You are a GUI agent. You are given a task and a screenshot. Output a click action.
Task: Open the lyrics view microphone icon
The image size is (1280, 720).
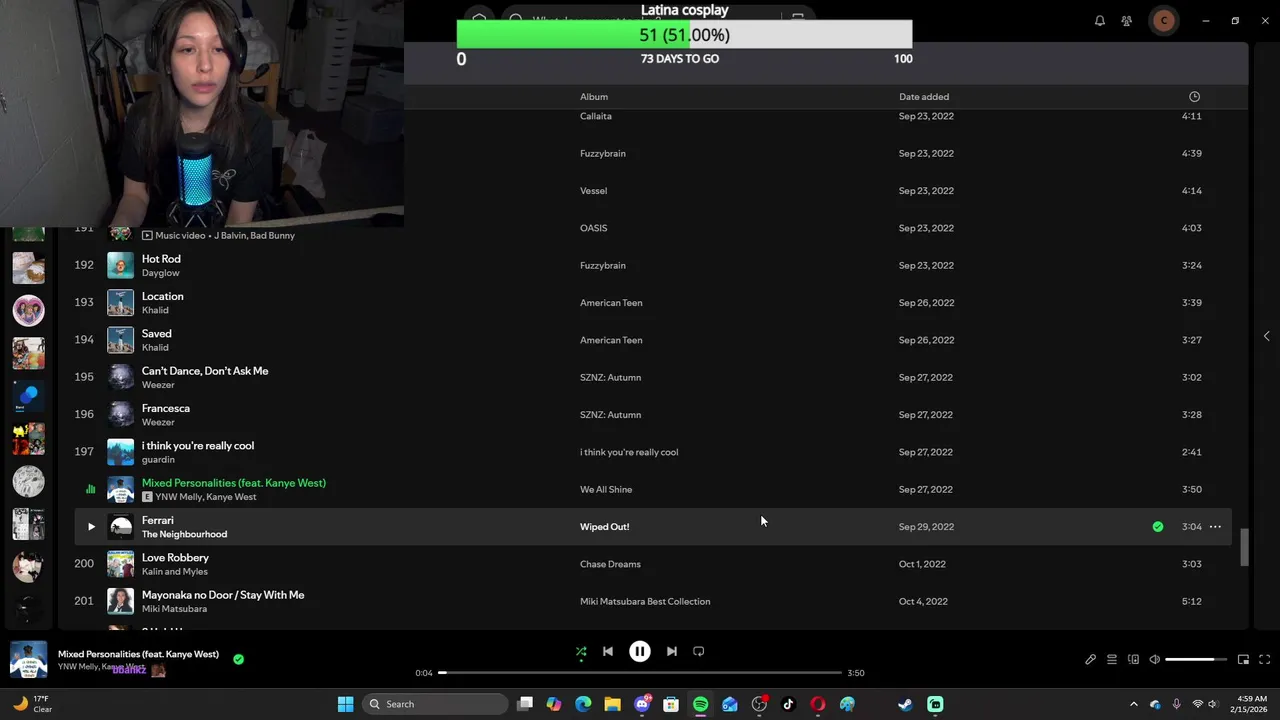1090,659
